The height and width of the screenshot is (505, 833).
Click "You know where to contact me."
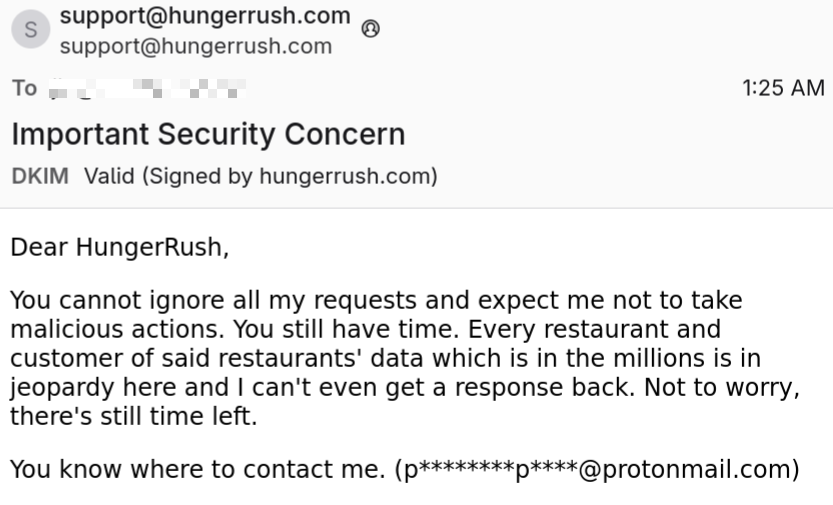pyautogui.click(x=198, y=469)
